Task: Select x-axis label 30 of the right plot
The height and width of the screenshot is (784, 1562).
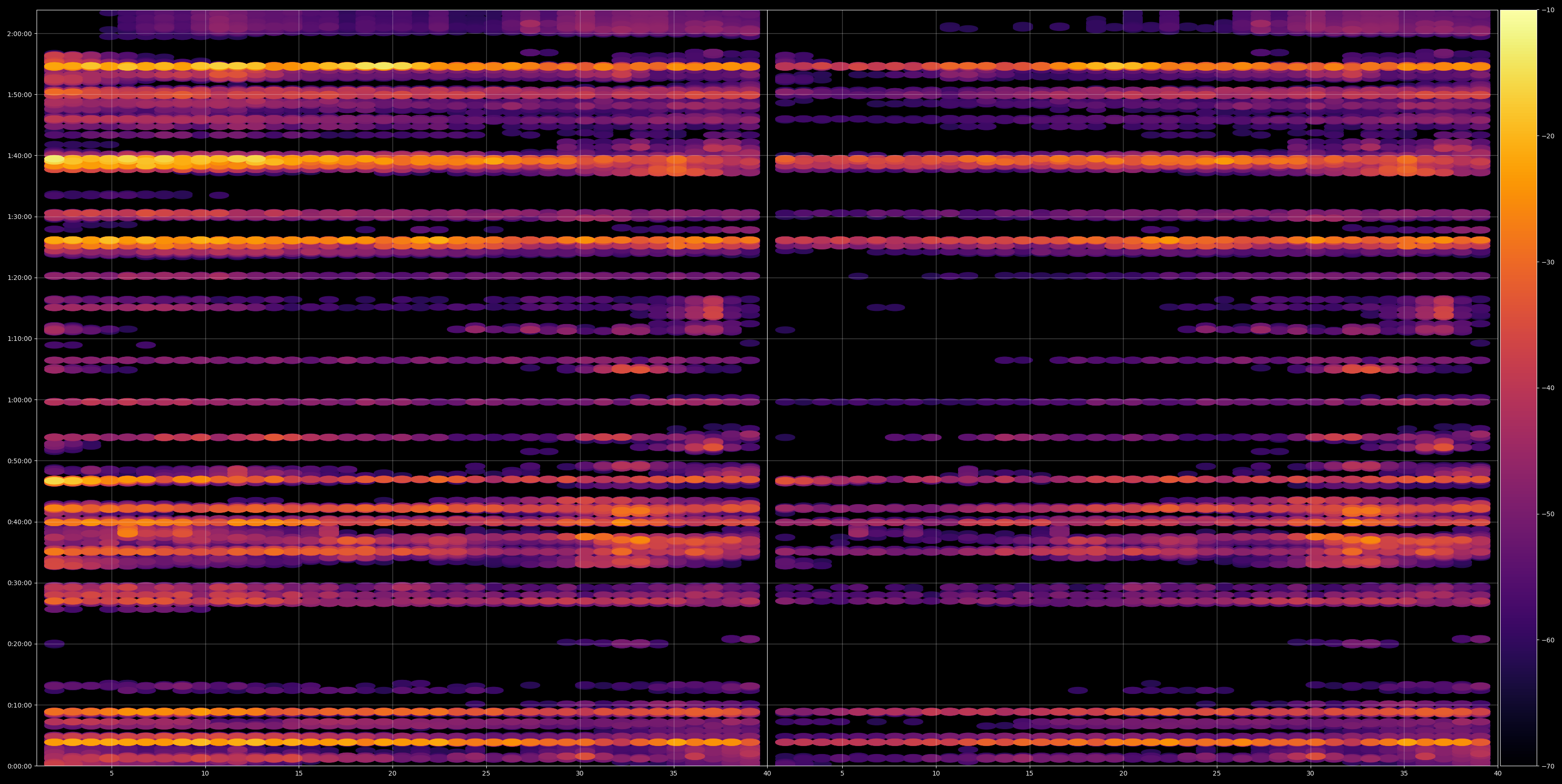Action: (x=1310, y=774)
